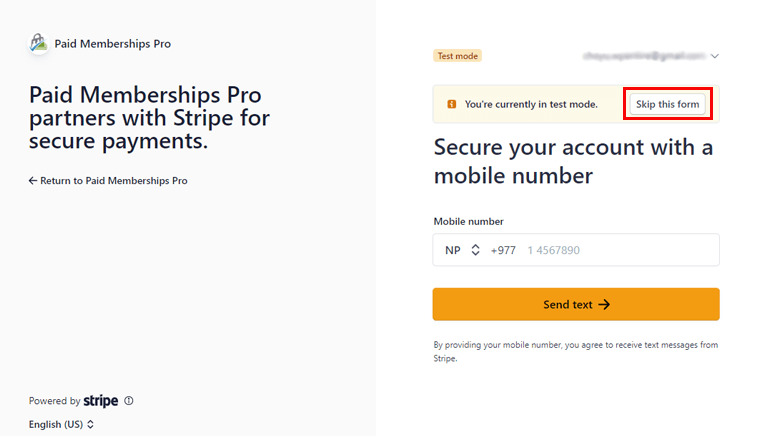This screenshot has height=436, width=760.
Task: Click the Paid Memberships Pro logo icon
Action: [38, 44]
